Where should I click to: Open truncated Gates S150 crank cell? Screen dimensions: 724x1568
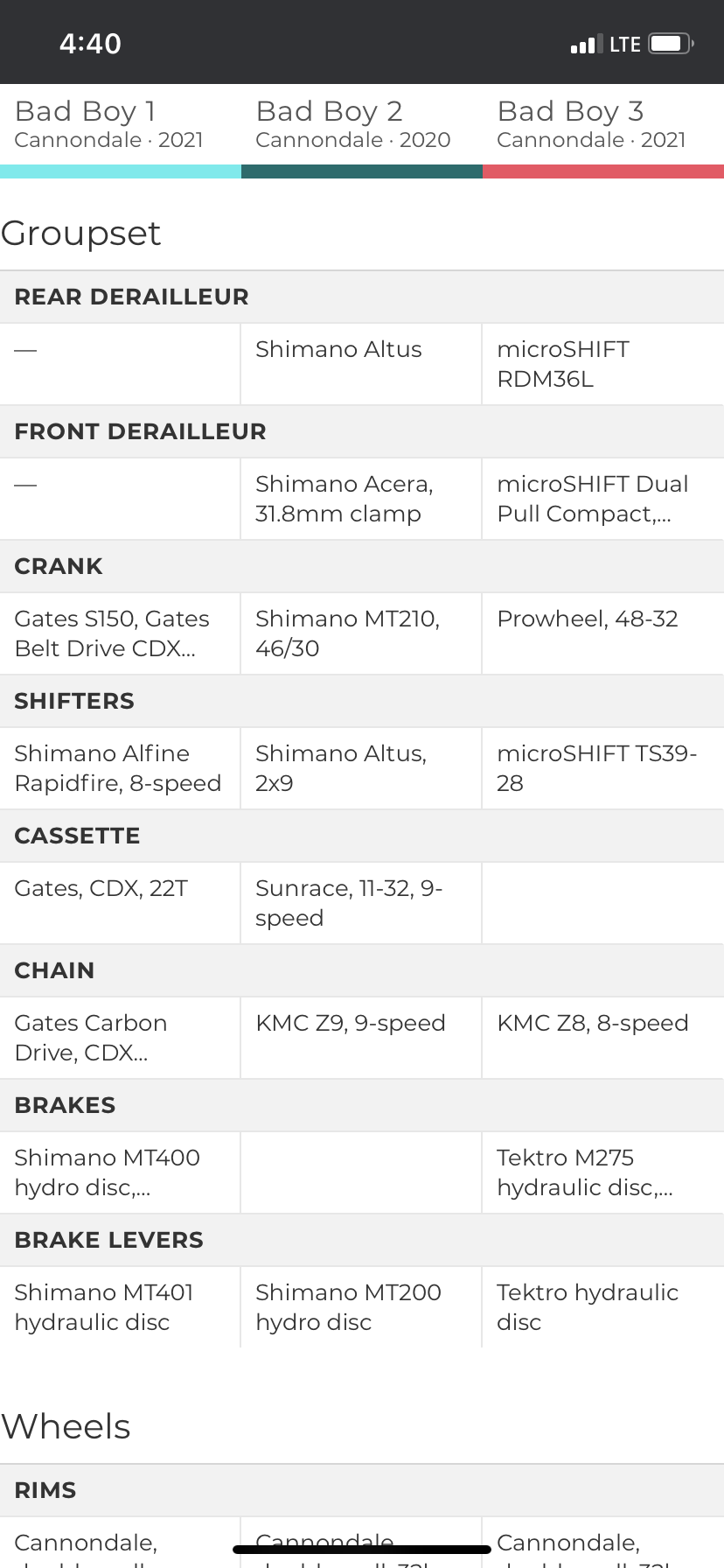(120, 633)
